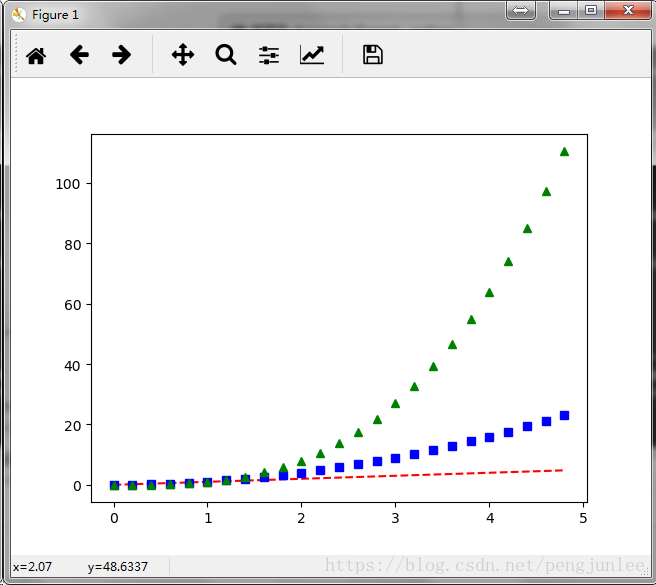Click the right end of the red dashed line

click(x=560, y=471)
